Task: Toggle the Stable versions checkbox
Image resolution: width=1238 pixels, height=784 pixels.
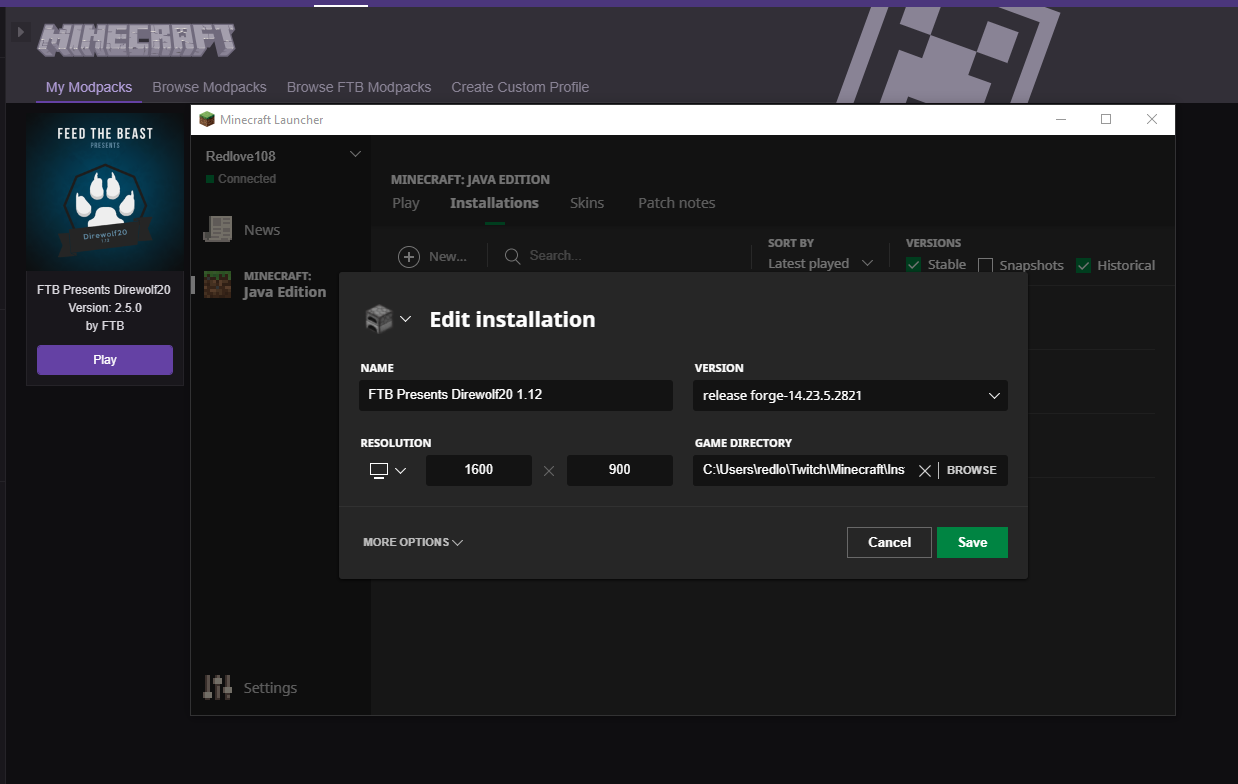Action: click(x=913, y=265)
